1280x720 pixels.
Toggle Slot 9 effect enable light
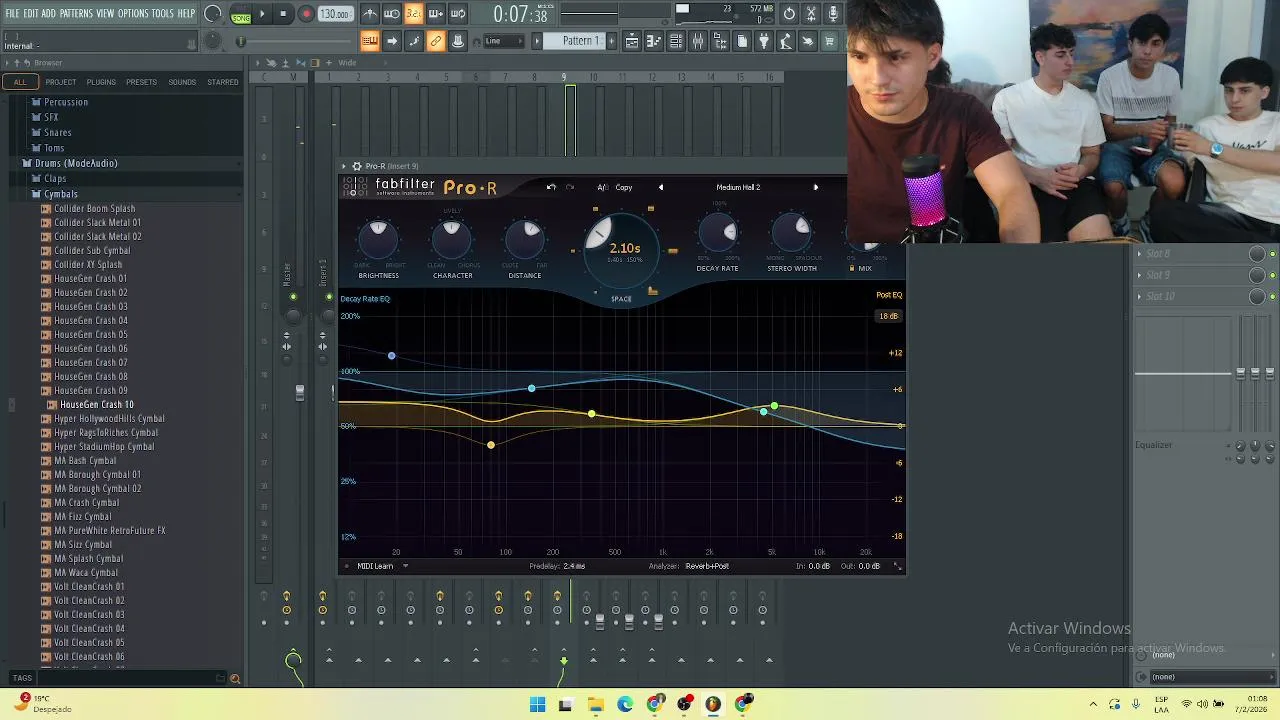[1272, 275]
